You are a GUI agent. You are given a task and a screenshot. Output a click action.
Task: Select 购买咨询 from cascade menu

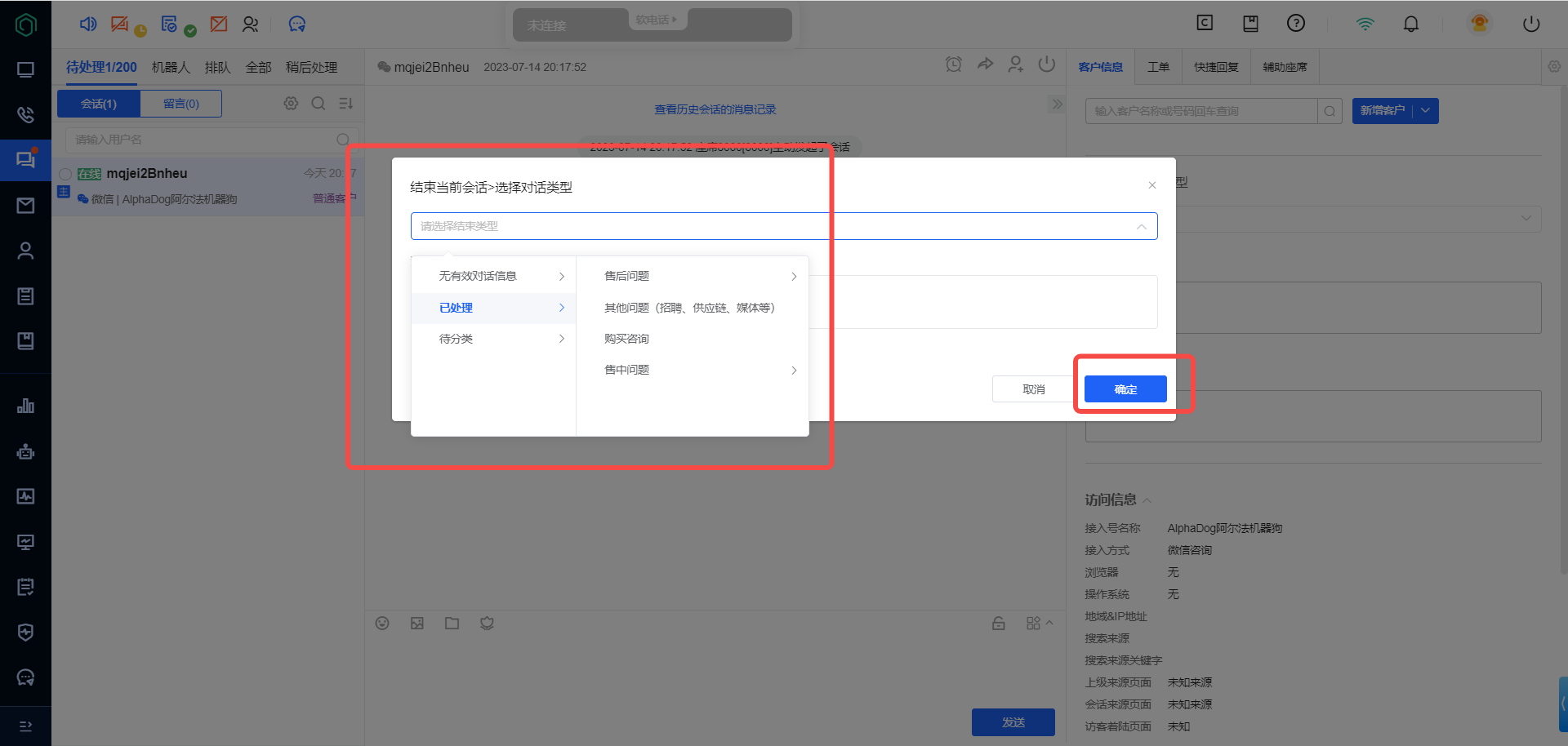(626, 339)
